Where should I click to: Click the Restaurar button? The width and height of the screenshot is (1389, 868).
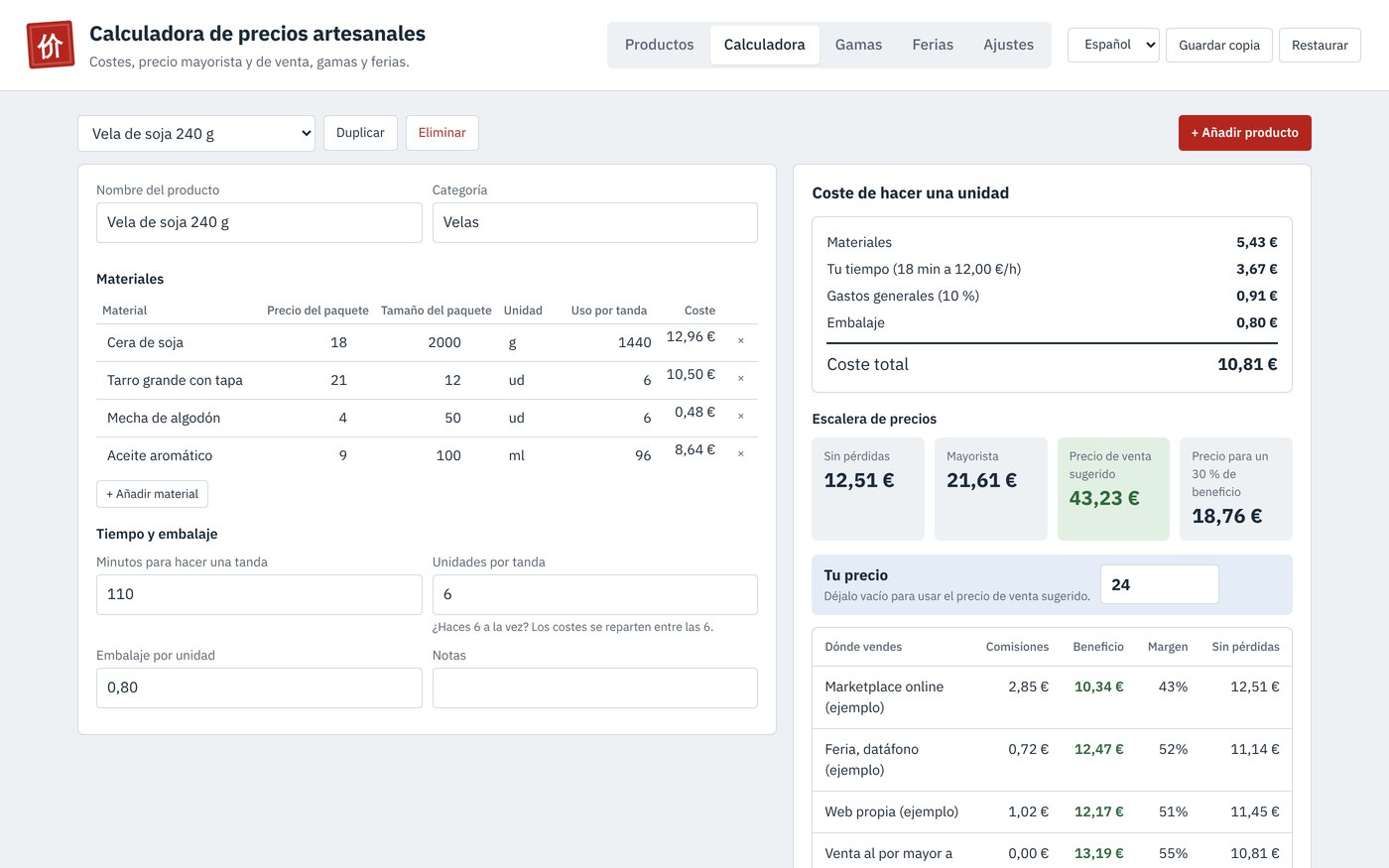1320,45
